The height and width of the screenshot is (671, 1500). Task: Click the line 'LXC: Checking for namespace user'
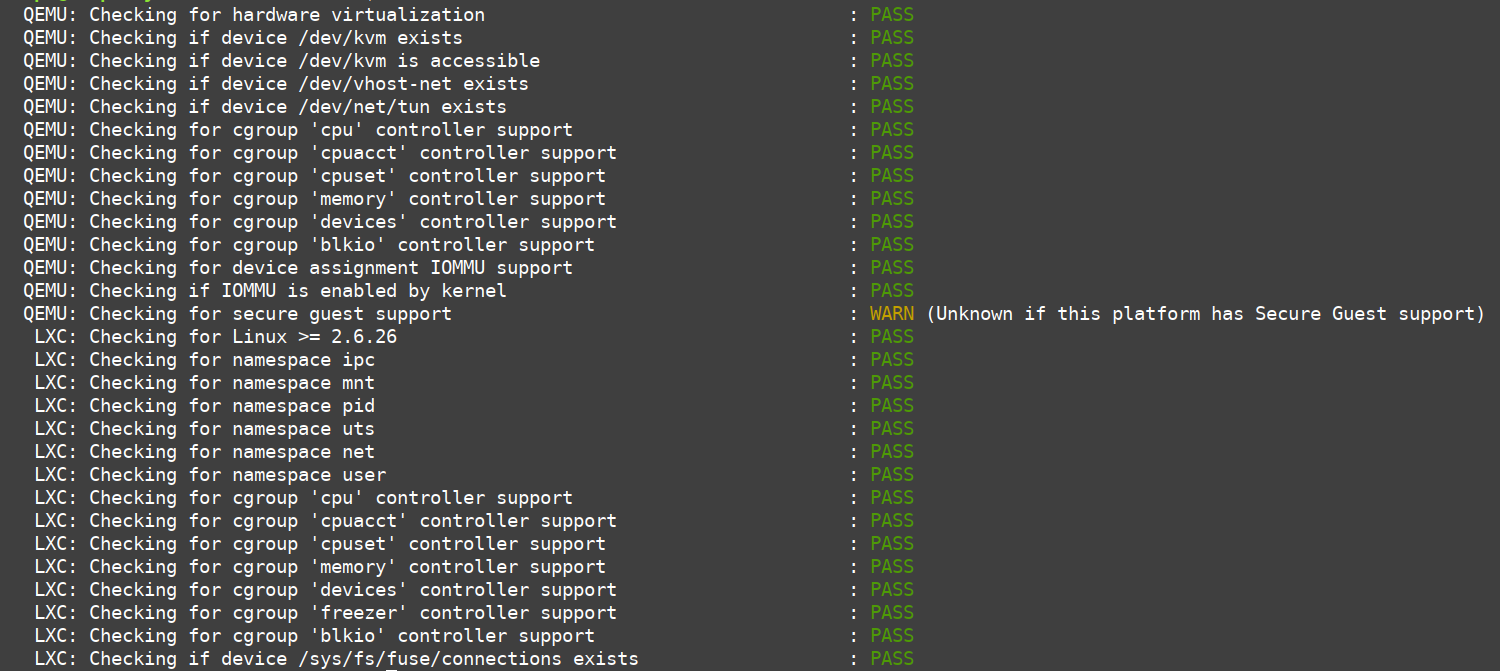(x=210, y=475)
